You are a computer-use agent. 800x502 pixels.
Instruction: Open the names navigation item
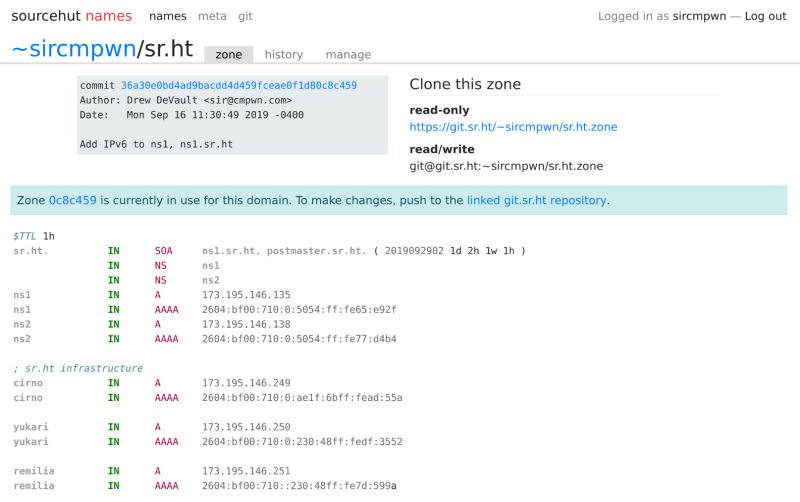pos(167,16)
